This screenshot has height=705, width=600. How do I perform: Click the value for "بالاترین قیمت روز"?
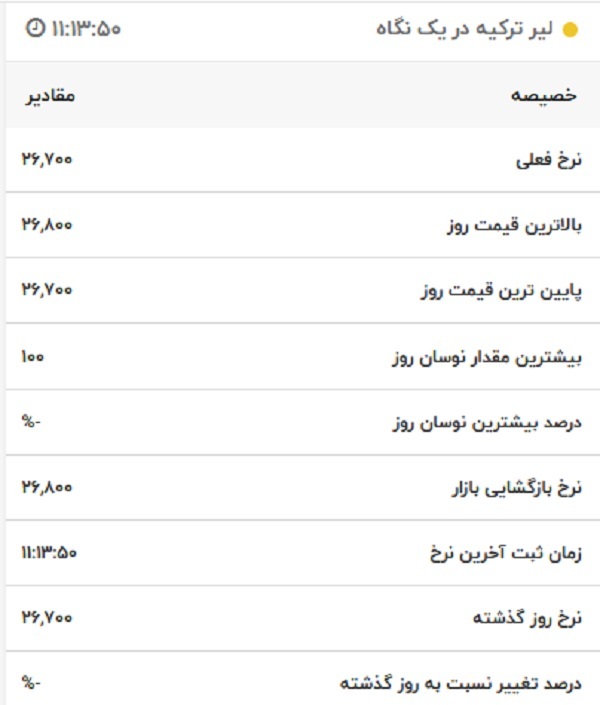coord(47,224)
